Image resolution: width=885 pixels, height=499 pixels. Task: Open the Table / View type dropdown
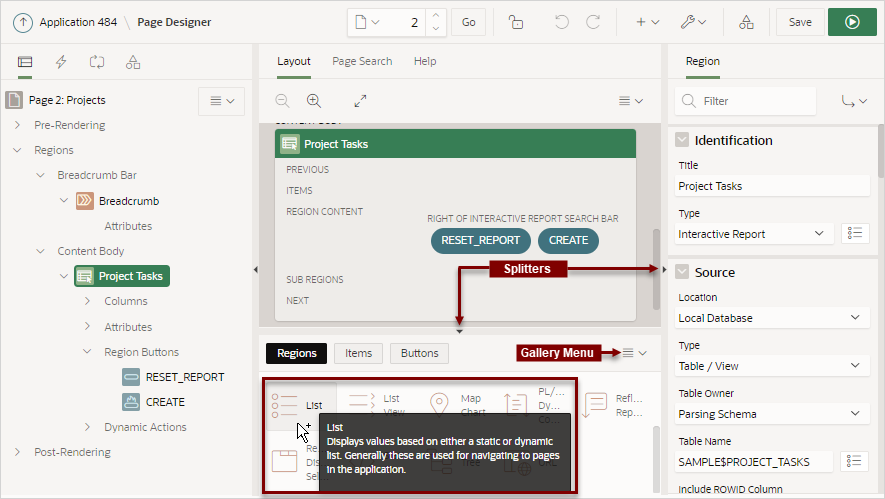(x=772, y=366)
